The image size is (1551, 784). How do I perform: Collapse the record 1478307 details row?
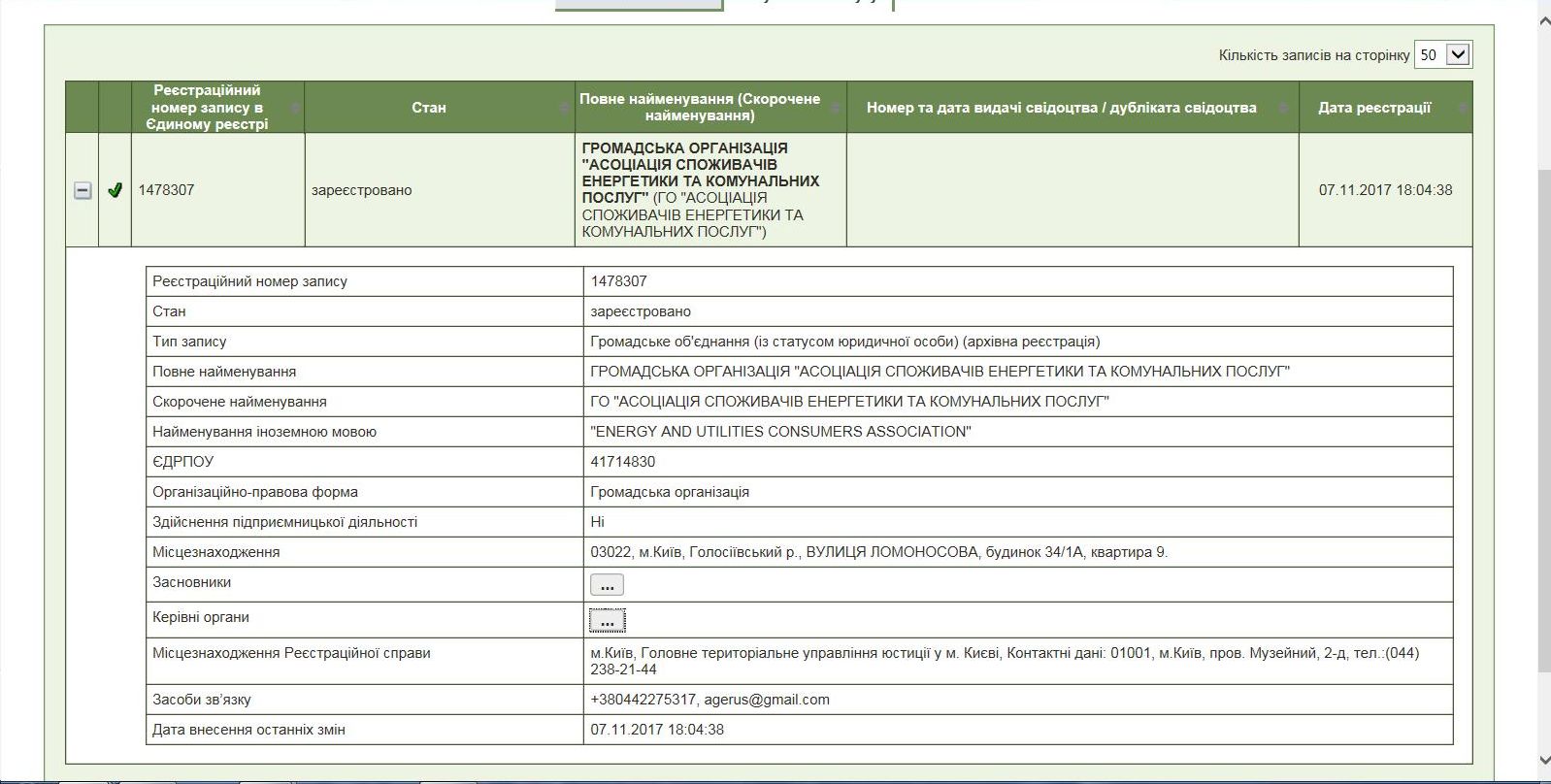pyautogui.click(x=82, y=191)
